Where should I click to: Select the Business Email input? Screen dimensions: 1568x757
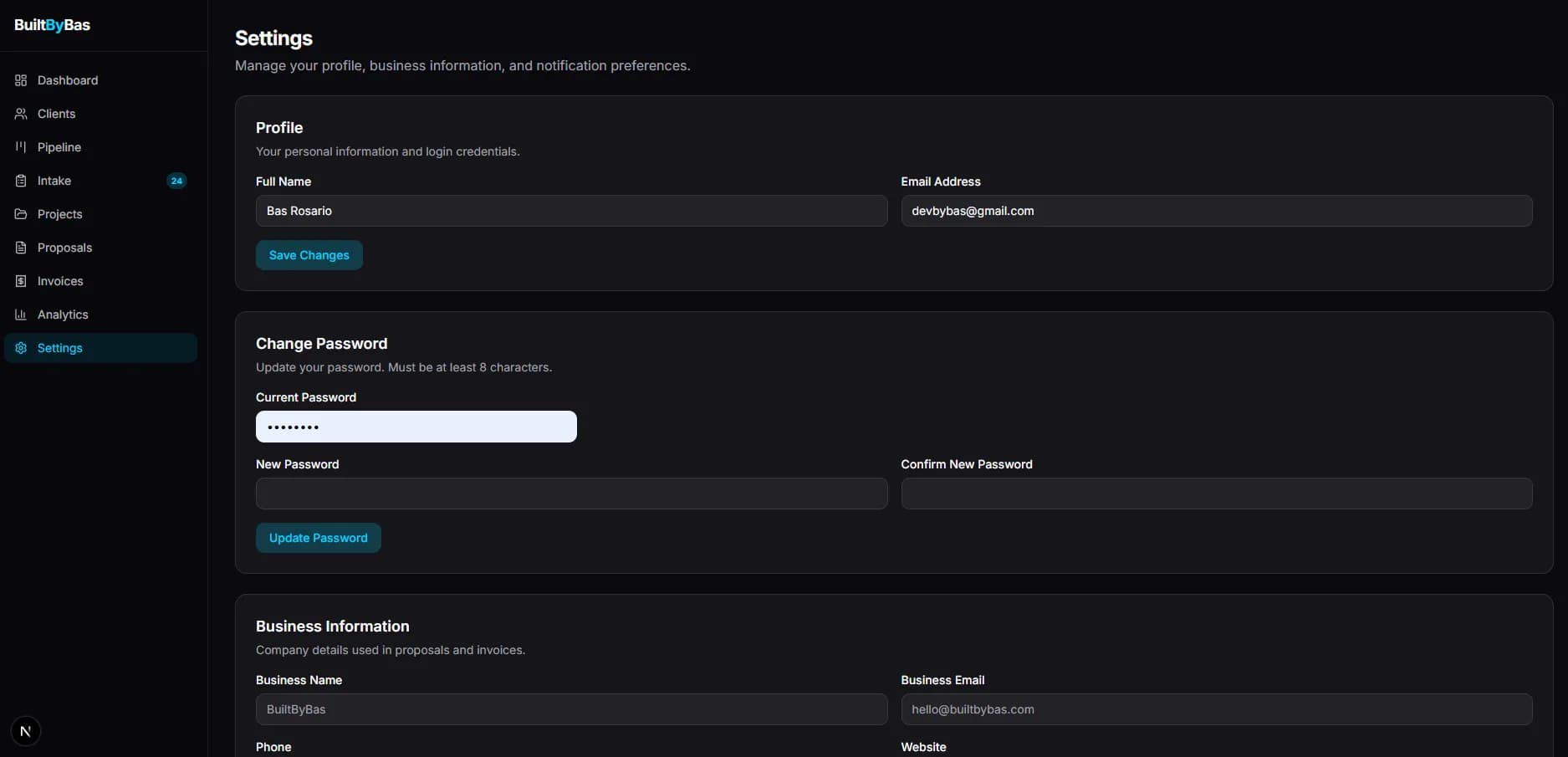click(x=1216, y=709)
